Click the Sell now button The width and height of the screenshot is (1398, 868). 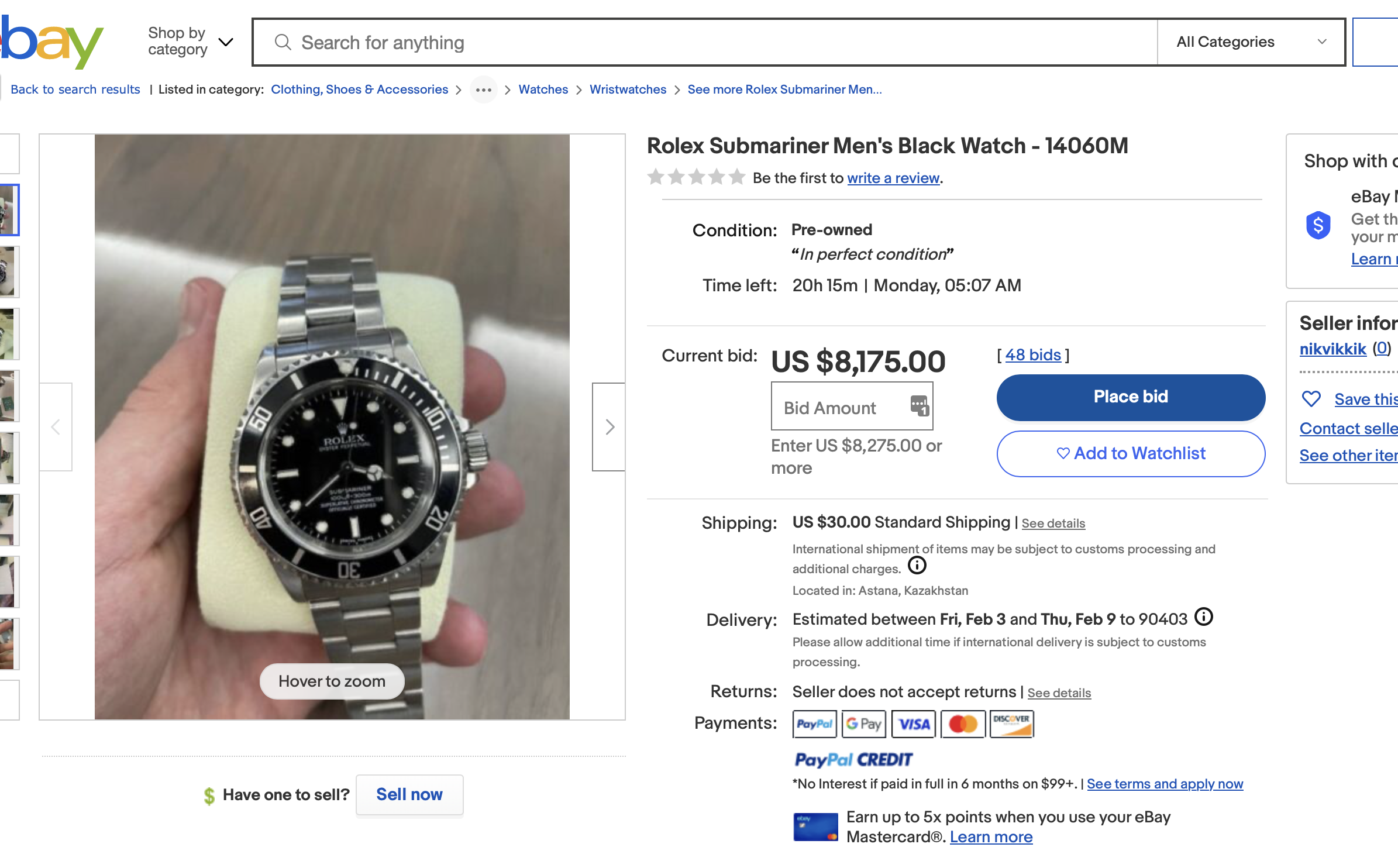click(409, 794)
